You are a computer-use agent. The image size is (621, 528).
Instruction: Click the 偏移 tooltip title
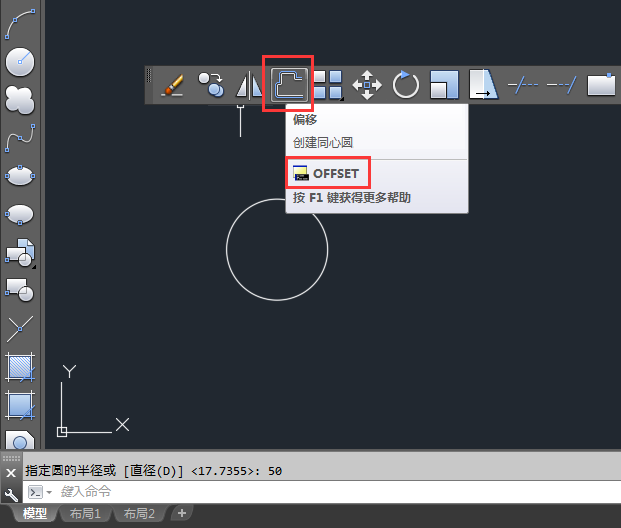tap(305, 119)
